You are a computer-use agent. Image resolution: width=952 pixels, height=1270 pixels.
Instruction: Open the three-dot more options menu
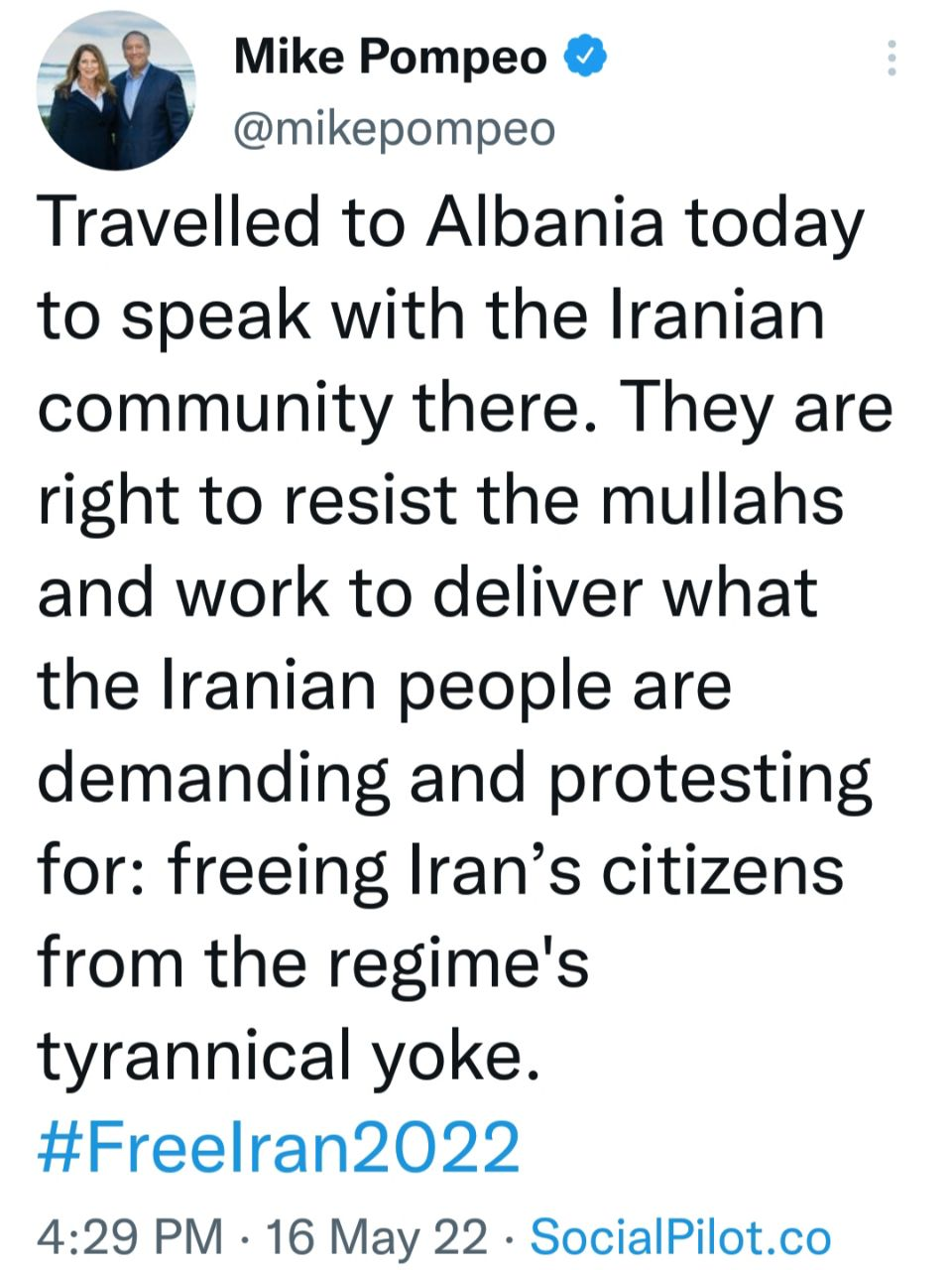(x=892, y=59)
